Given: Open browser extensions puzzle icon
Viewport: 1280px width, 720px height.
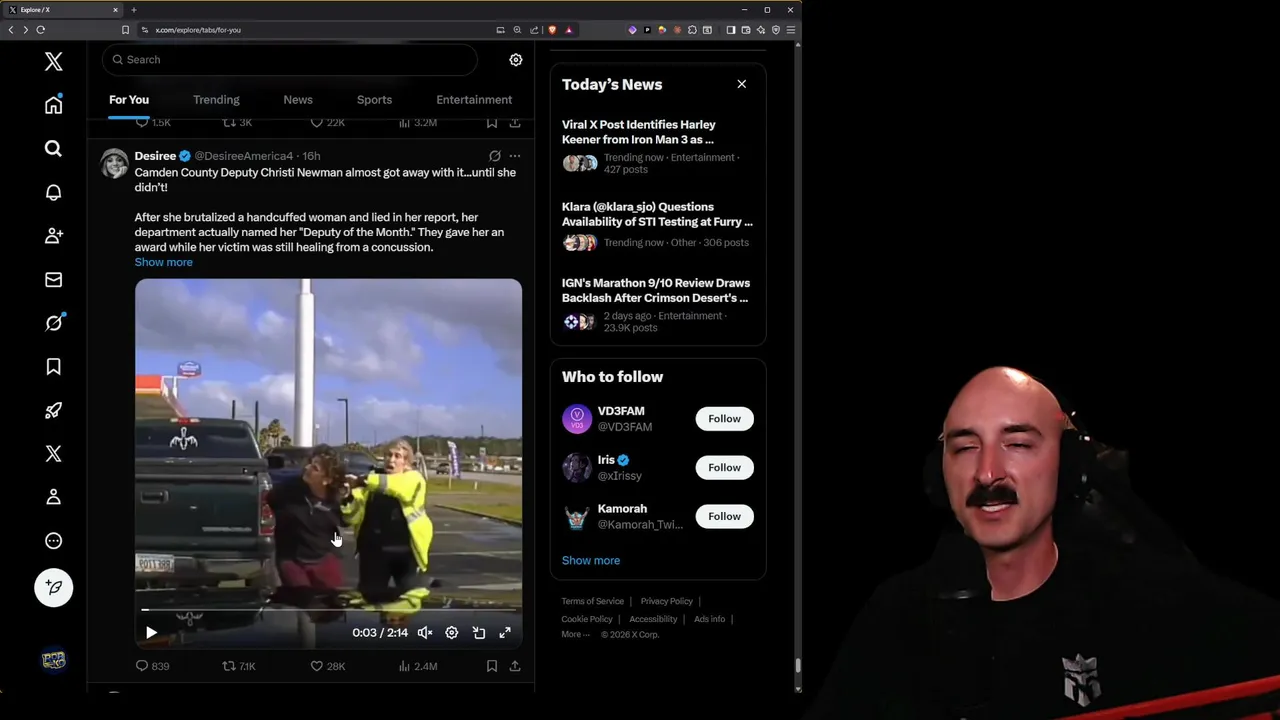Looking at the screenshot, I should coord(692,30).
